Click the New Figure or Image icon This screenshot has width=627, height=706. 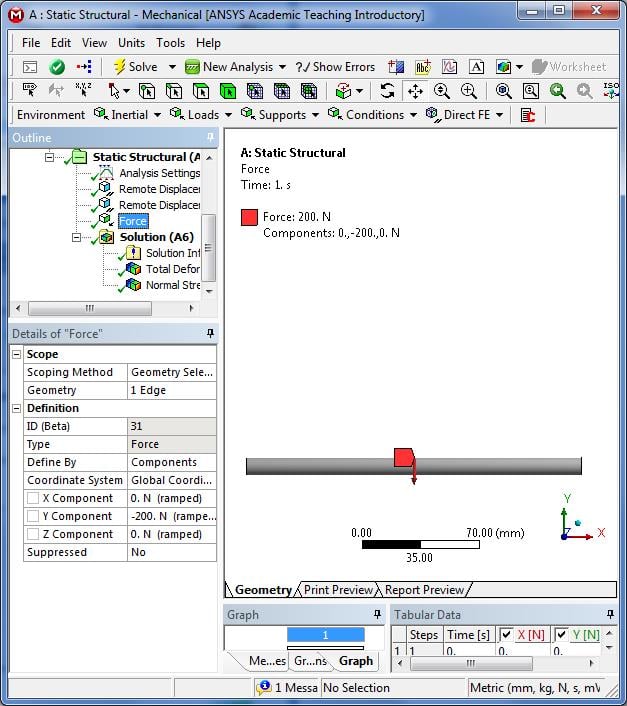[504, 67]
